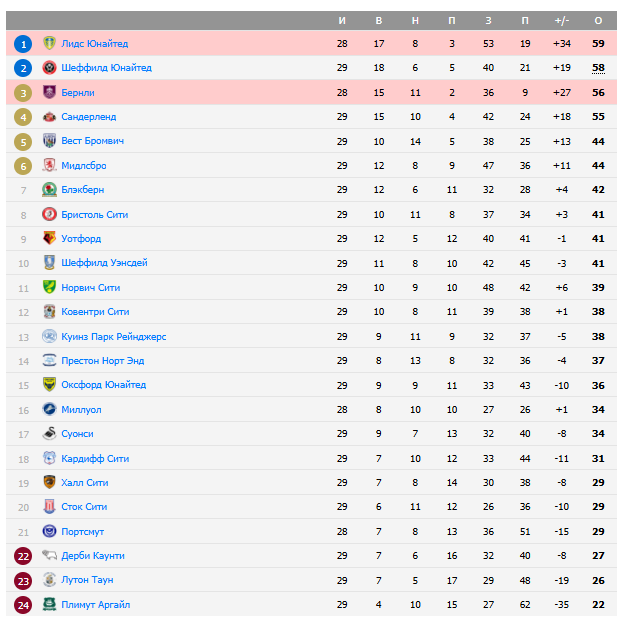Viewport: 624px width, 626px height.
Task: Click the dark red position 24 badge
Action: 24,605
